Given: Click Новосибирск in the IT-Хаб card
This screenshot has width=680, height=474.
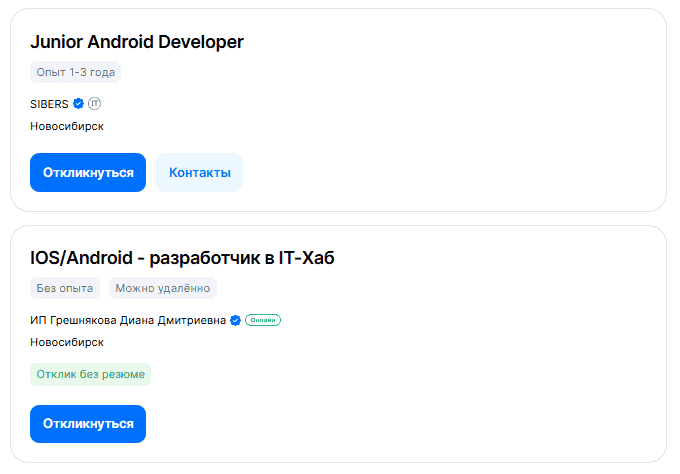Looking at the screenshot, I should [67, 342].
